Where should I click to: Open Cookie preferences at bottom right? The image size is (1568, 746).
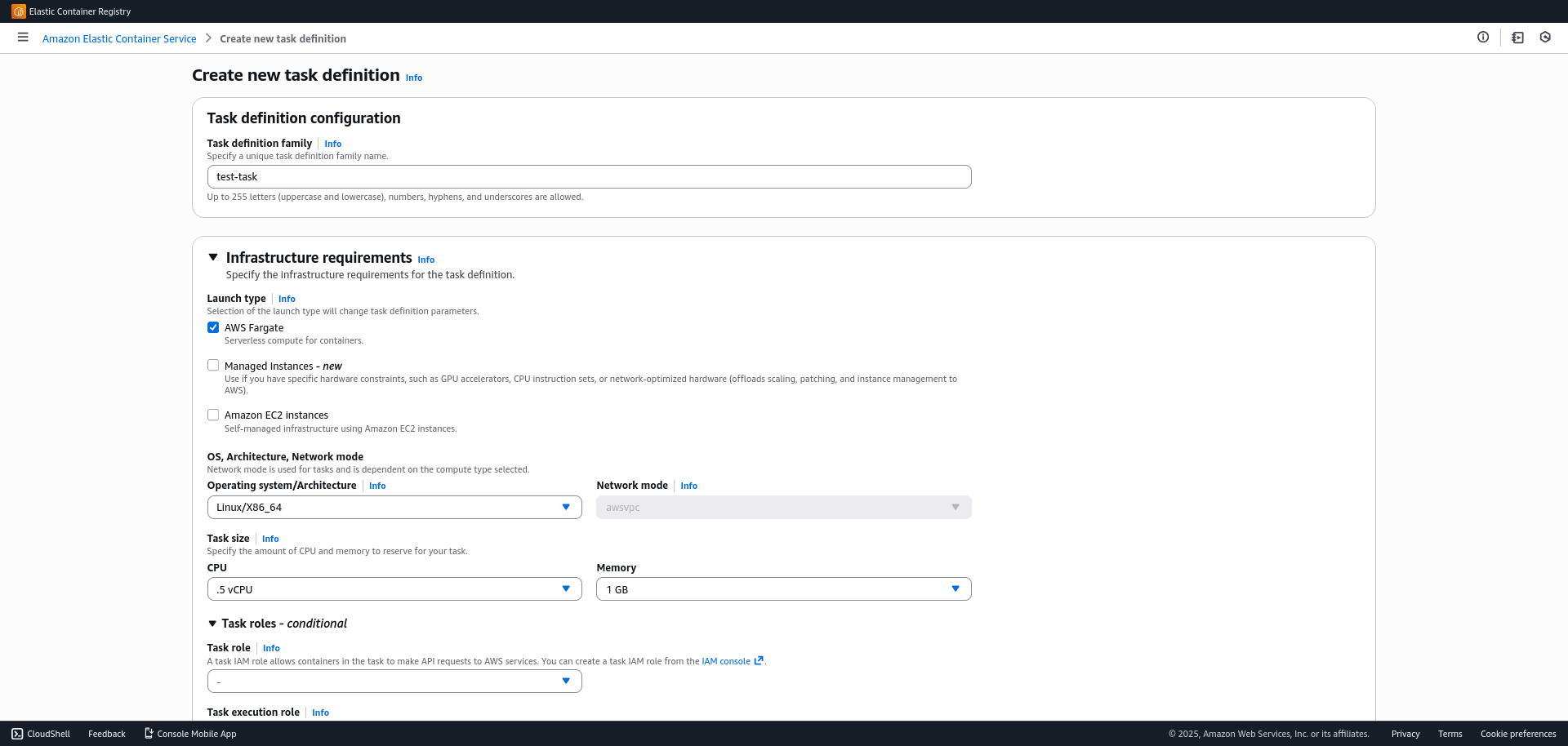click(1518, 733)
